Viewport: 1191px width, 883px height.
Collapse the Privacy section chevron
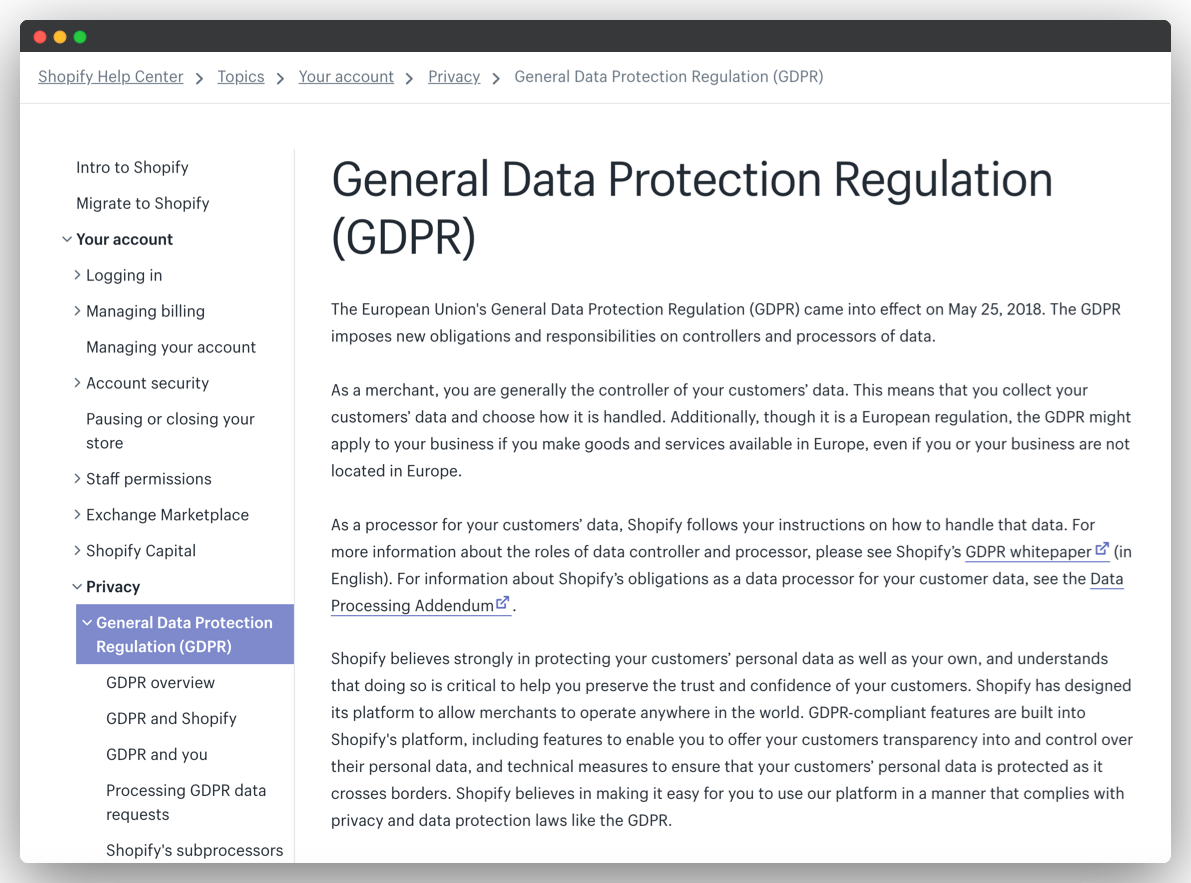pyautogui.click(x=77, y=587)
